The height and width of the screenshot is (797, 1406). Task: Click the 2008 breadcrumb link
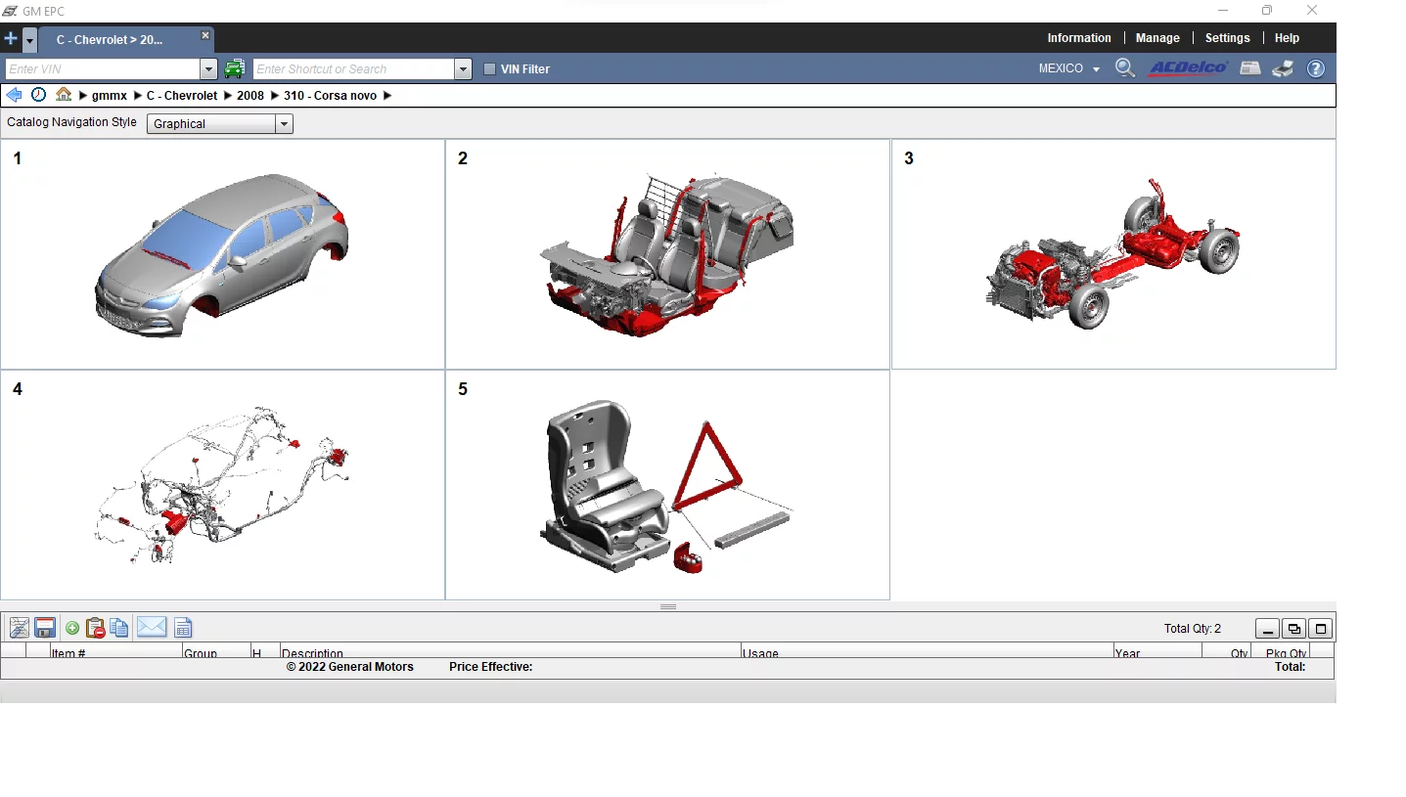[250, 96]
